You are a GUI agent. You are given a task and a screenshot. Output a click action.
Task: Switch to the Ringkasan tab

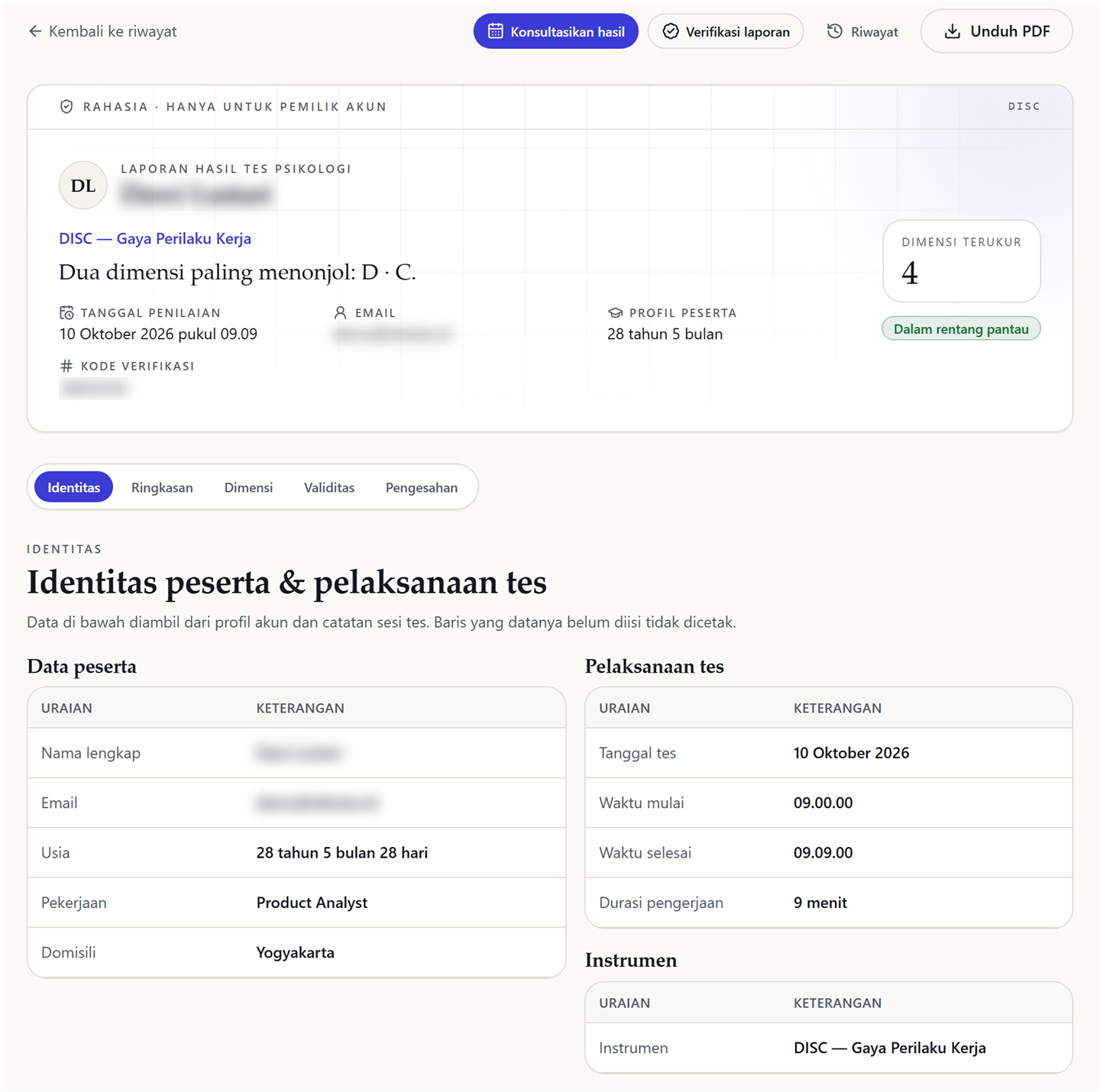[162, 487]
